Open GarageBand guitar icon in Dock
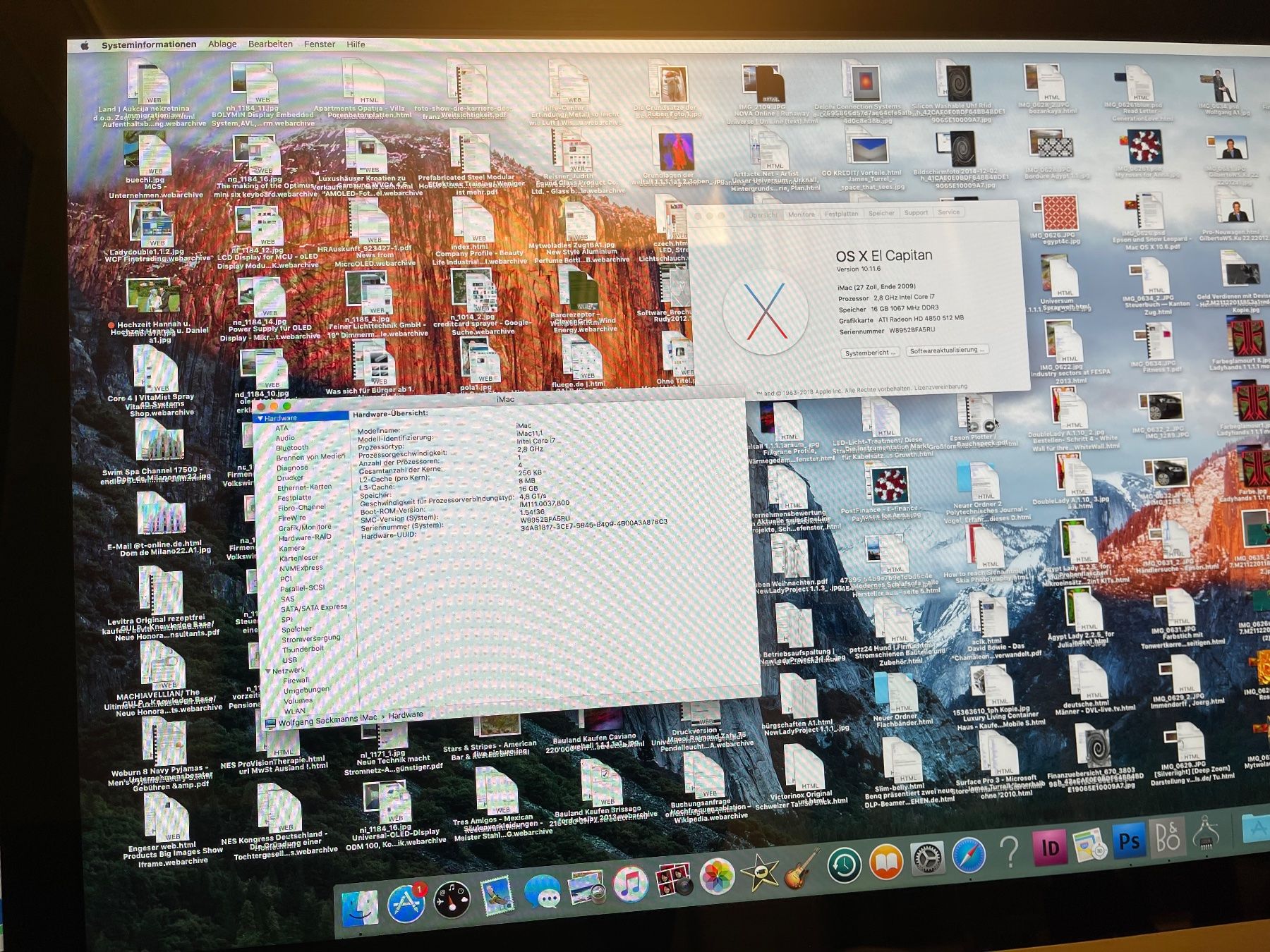 pos(802,869)
